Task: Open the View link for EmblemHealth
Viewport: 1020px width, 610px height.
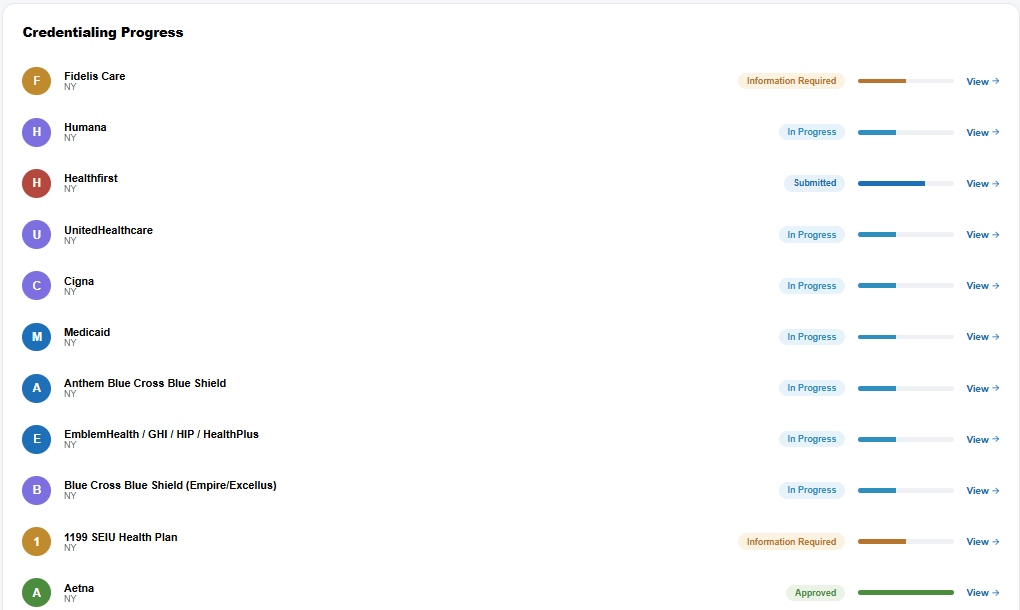Action: coord(982,439)
